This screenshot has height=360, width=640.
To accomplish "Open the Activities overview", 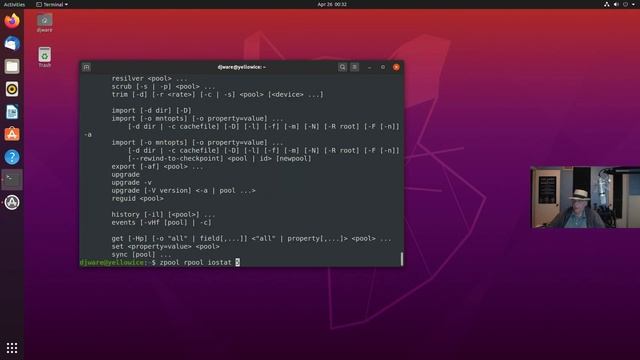I will pyautogui.click(x=14, y=4).
